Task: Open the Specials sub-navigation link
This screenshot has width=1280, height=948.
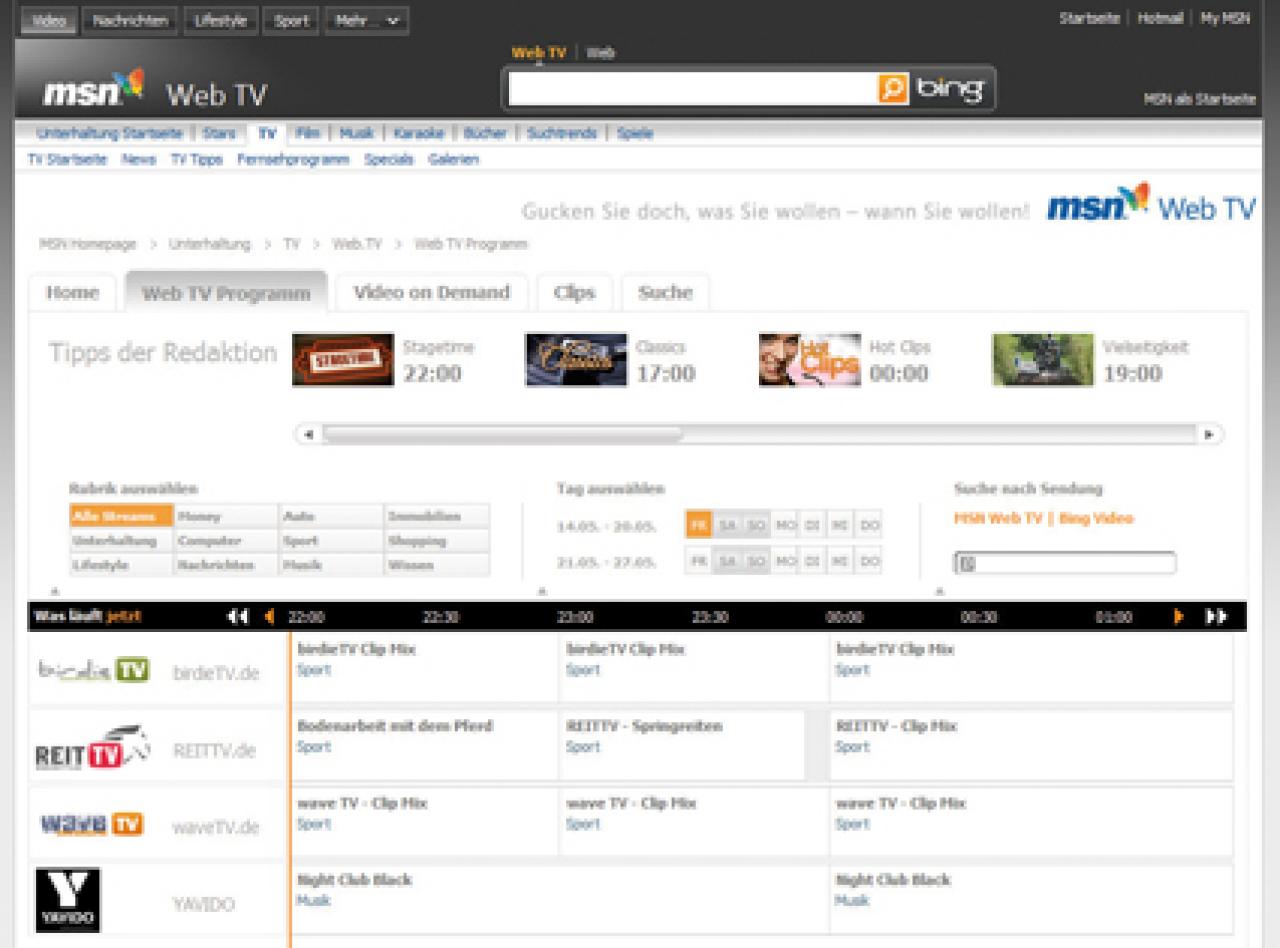Action: (389, 159)
